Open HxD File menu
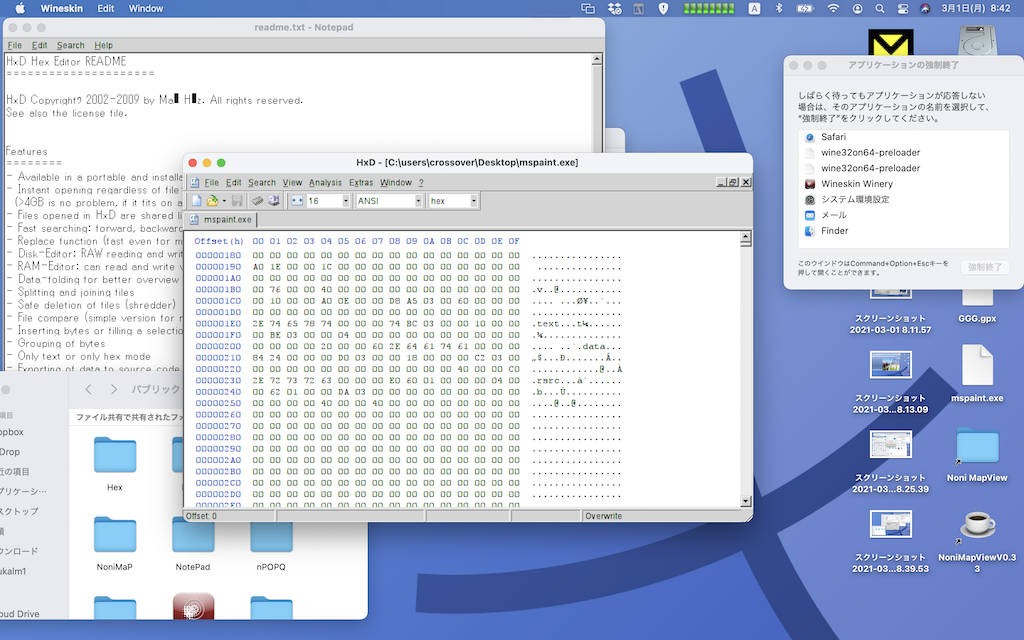This screenshot has width=1024, height=640. pyautogui.click(x=212, y=183)
